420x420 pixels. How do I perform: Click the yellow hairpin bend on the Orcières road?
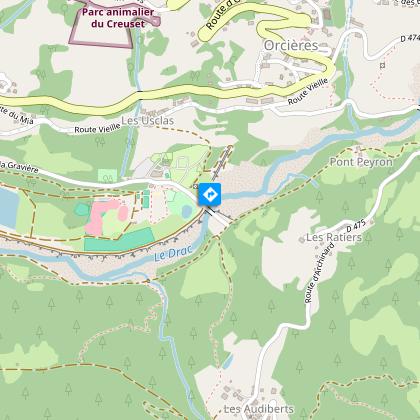click(263, 30)
